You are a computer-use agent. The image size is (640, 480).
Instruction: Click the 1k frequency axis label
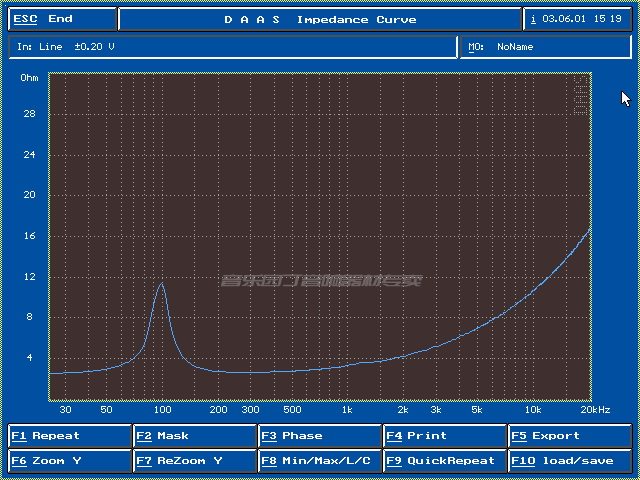[347, 409]
